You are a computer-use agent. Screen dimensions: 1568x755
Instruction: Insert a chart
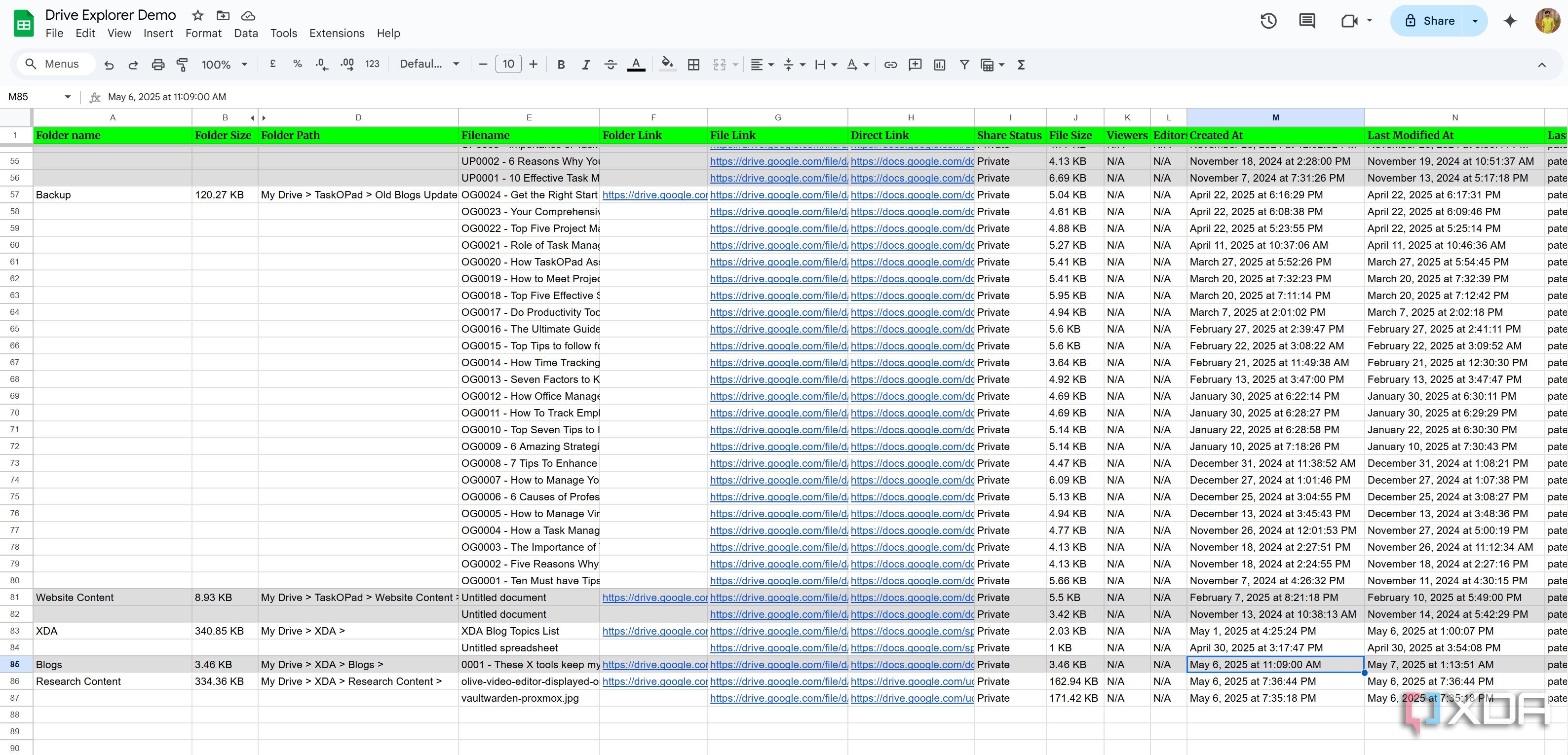point(939,65)
